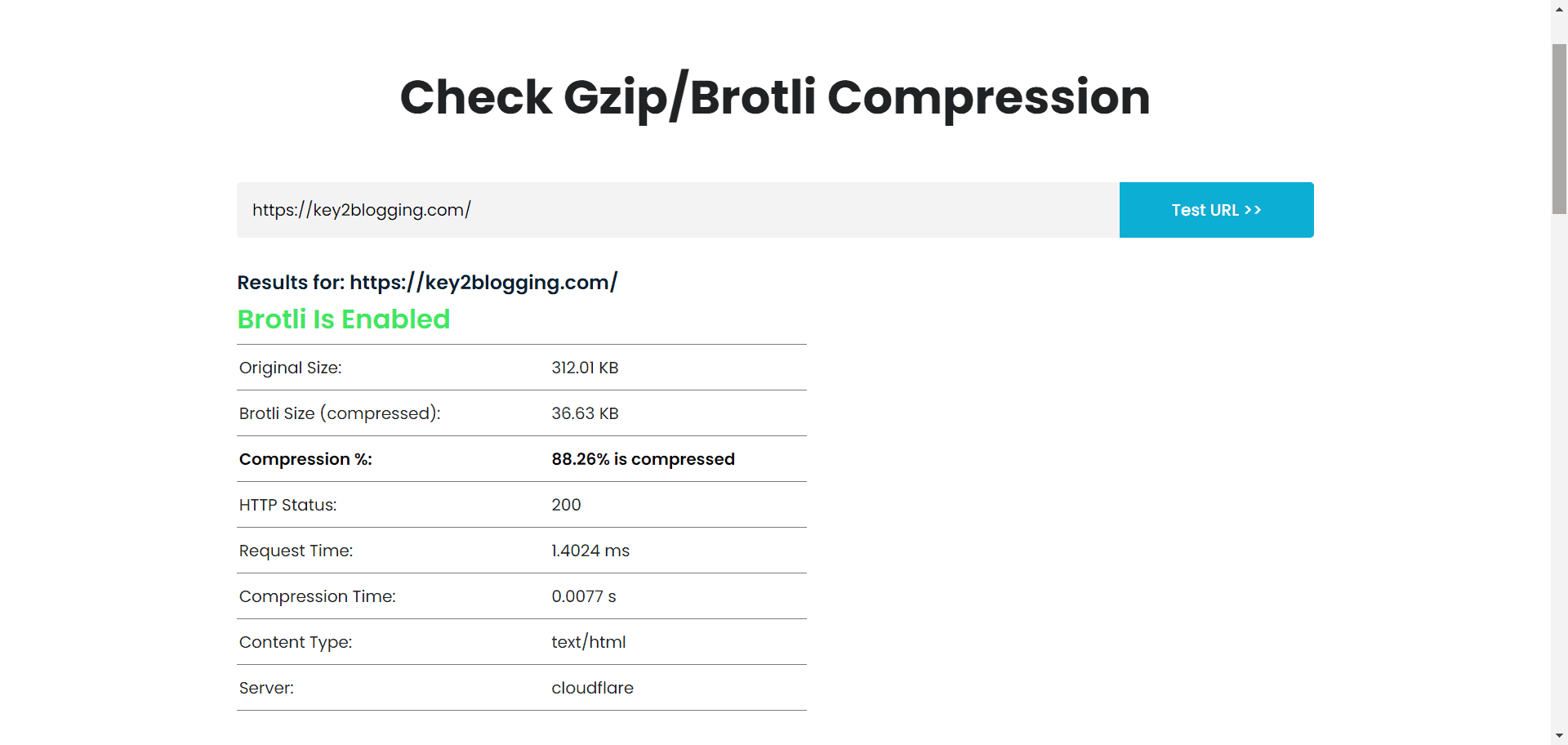Image resolution: width=1568 pixels, height=745 pixels.
Task: Click the bold Compression % row
Action: coord(305,459)
